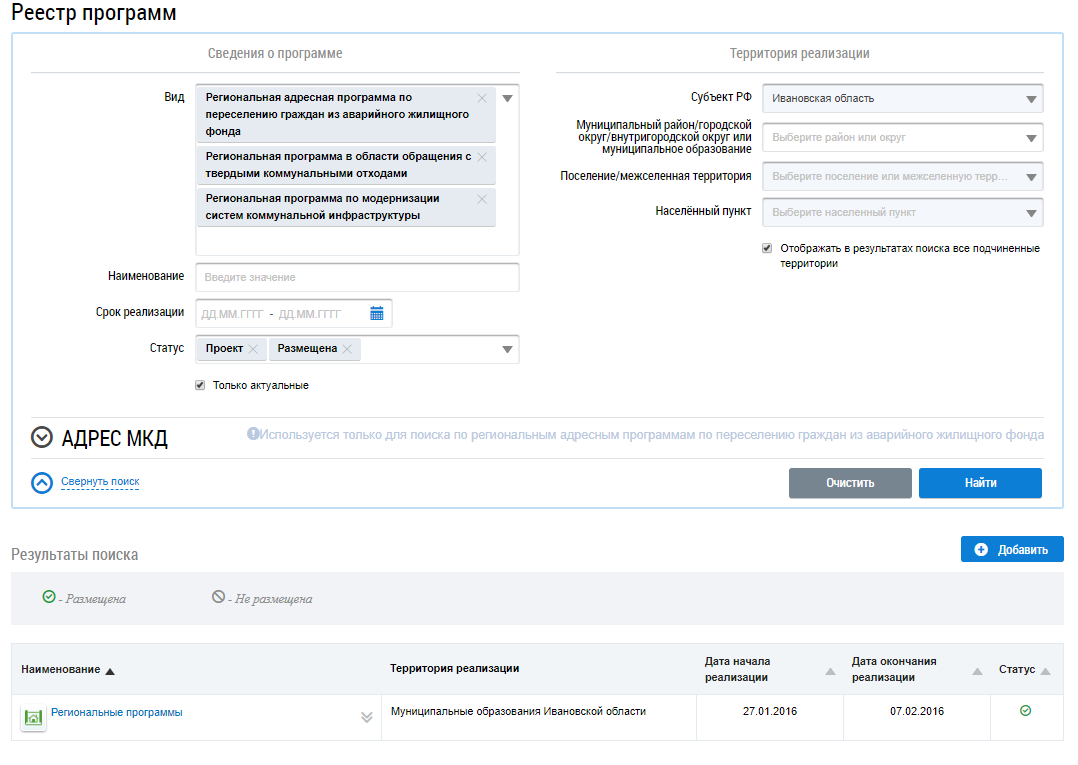The height and width of the screenshot is (765, 1078).
Task: Remove the твердыми коммунальными отходами tag
Action: point(482,157)
